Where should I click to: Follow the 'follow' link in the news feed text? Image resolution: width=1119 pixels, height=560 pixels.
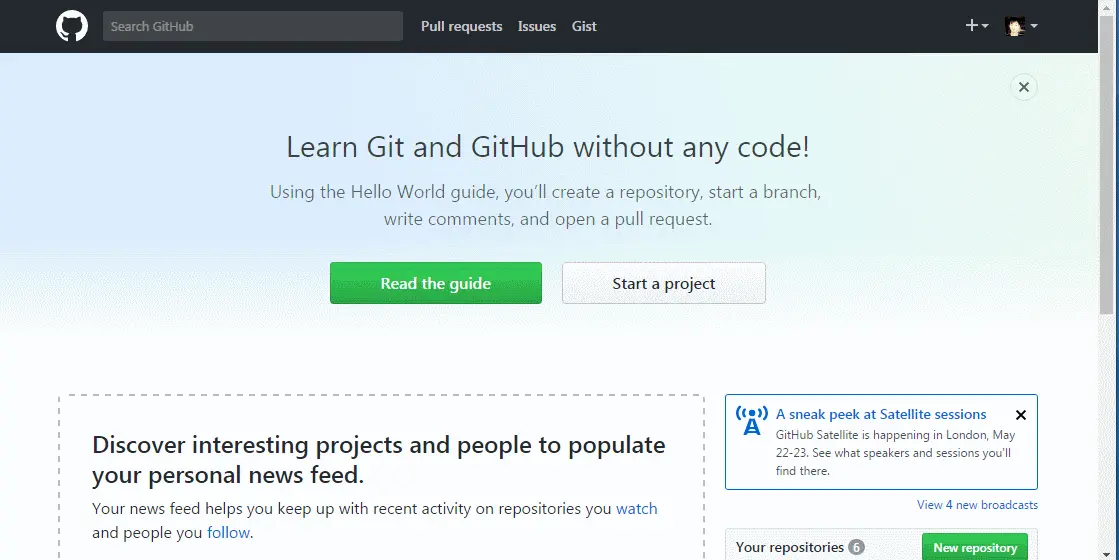point(228,533)
